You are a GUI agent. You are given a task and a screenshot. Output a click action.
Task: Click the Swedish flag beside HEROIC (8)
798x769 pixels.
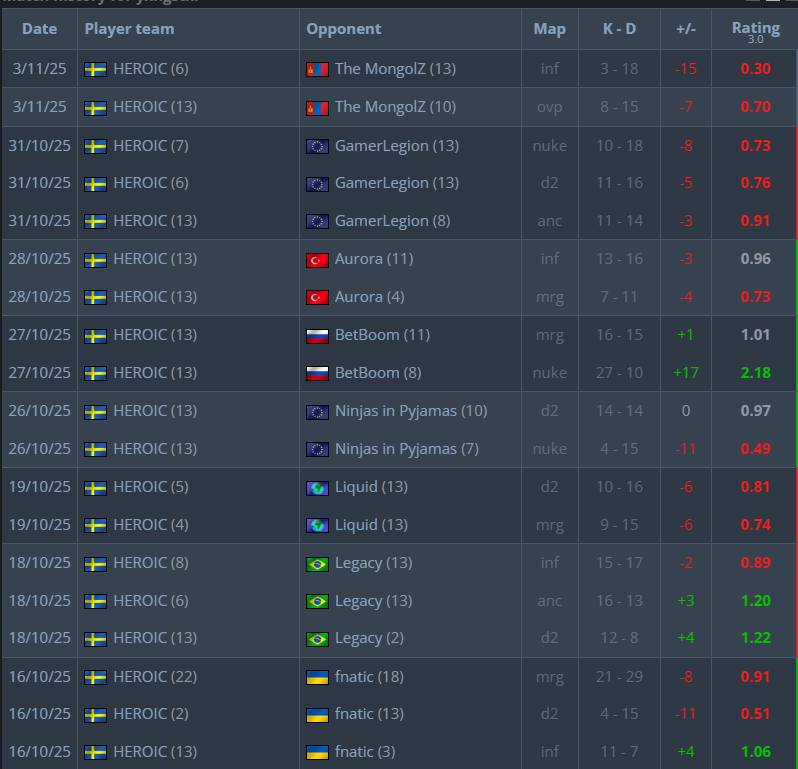click(95, 563)
